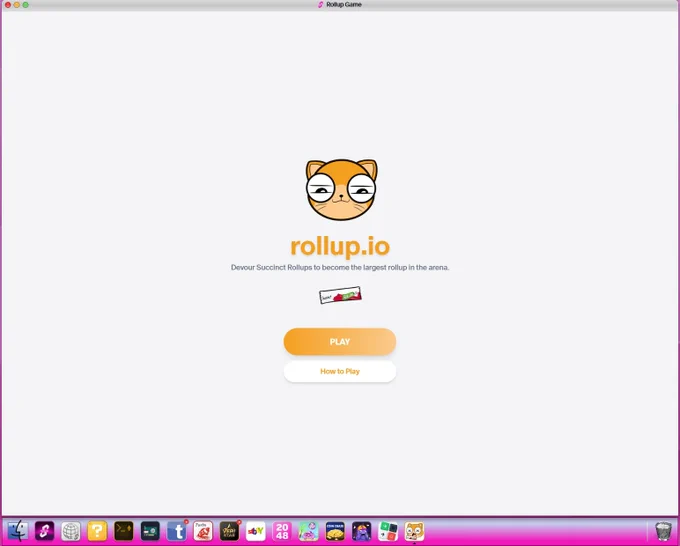The image size is (680, 546).
Task: Minimize the window with the yellow button
Action: [17, 5]
